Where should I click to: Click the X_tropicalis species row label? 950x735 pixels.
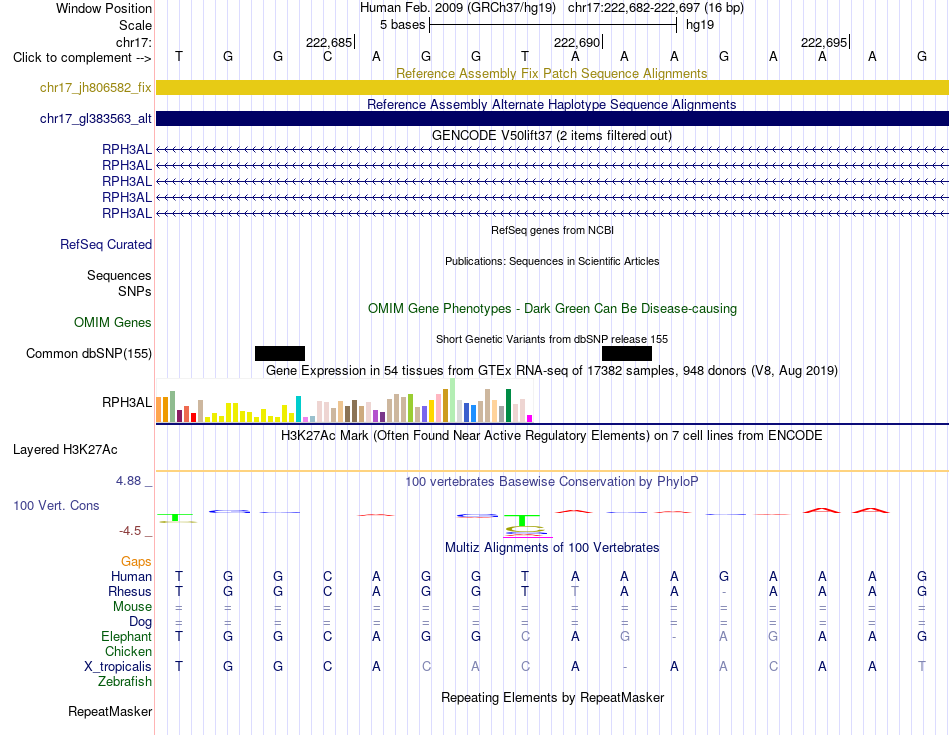pyautogui.click(x=118, y=667)
